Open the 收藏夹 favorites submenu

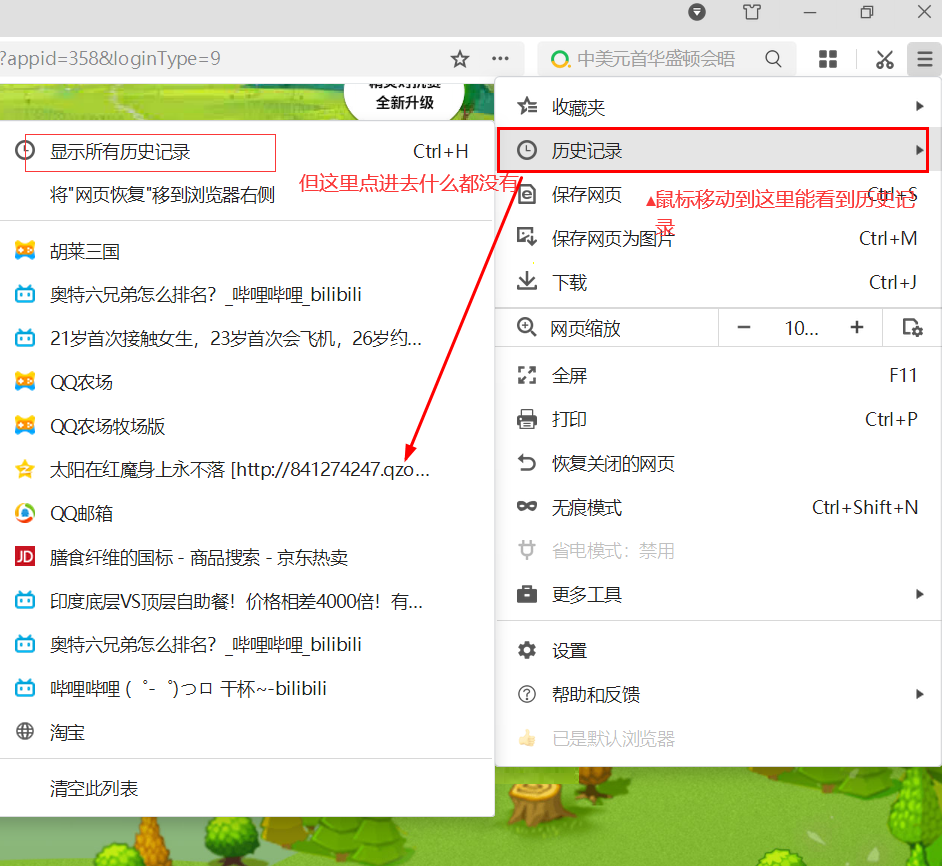click(719, 107)
